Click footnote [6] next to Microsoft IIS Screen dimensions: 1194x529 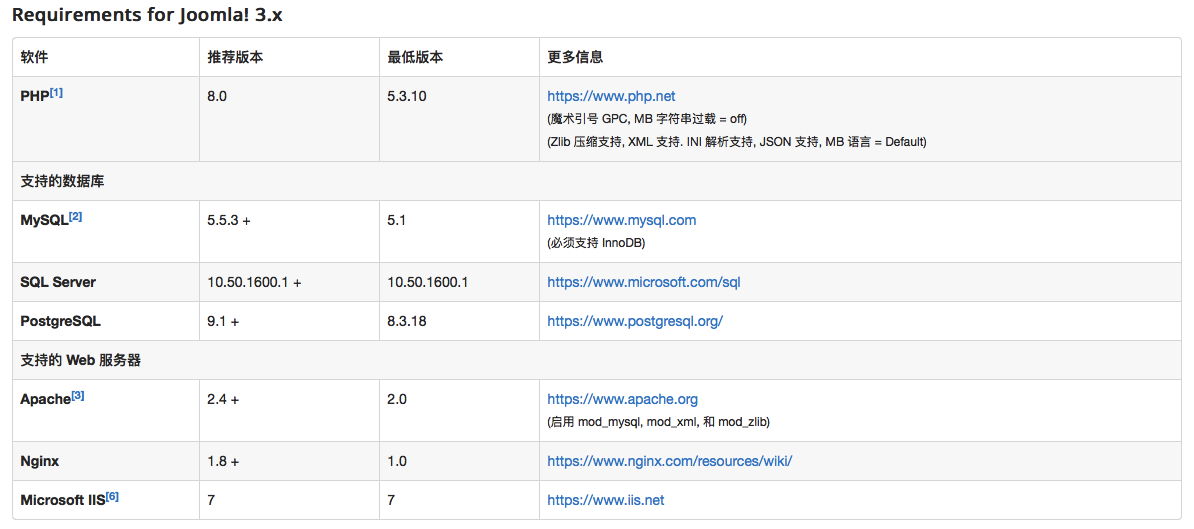click(x=112, y=496)
